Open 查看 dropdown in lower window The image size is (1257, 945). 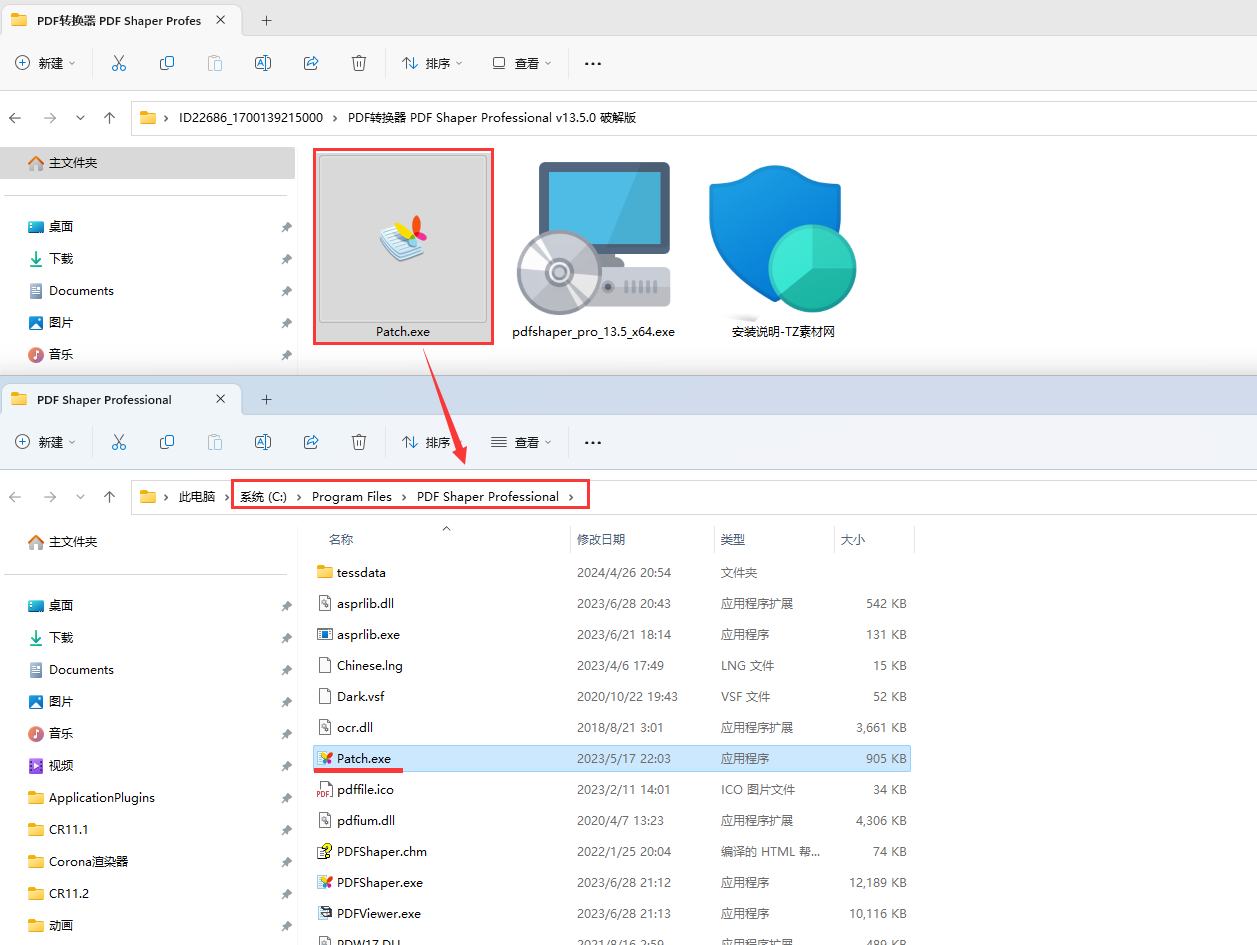point(522,442)
